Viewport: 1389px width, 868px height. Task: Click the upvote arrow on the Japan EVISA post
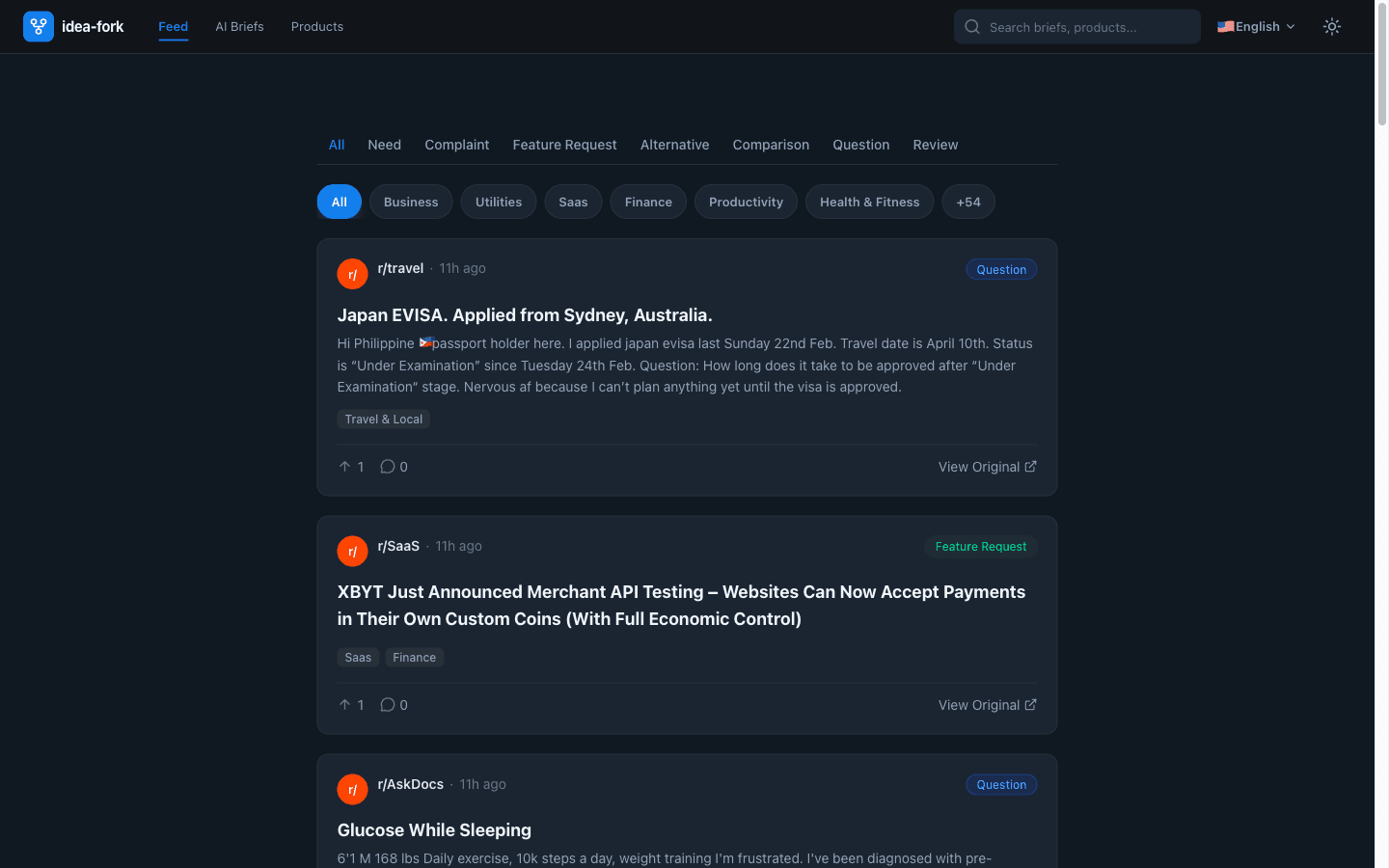tap(346, 466)
